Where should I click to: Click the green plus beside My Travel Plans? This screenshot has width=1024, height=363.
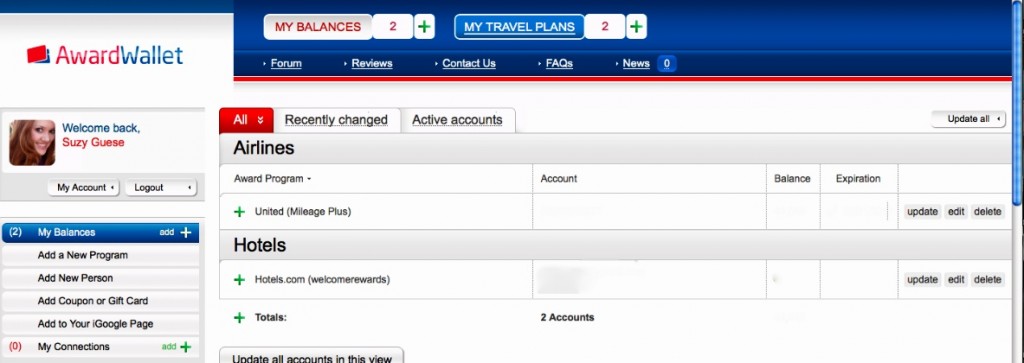[x=637, y=27]
